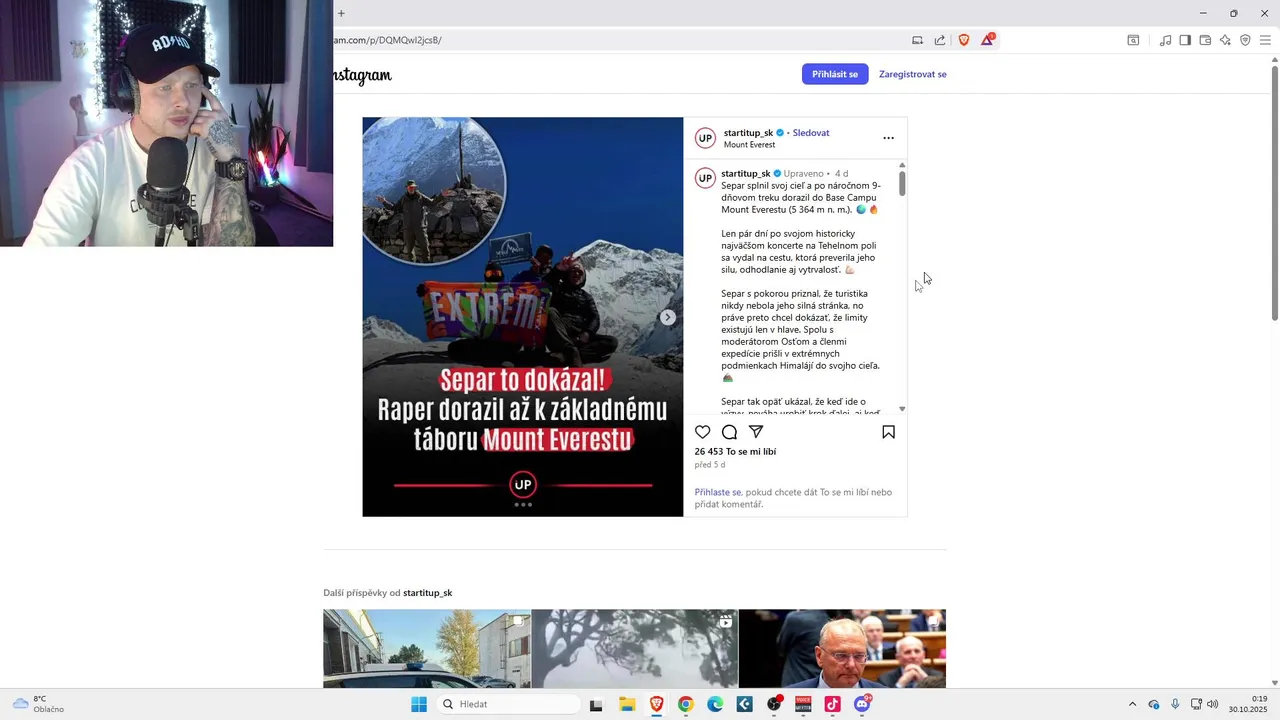Open Discord from taskbar

(x=862, y=704)
